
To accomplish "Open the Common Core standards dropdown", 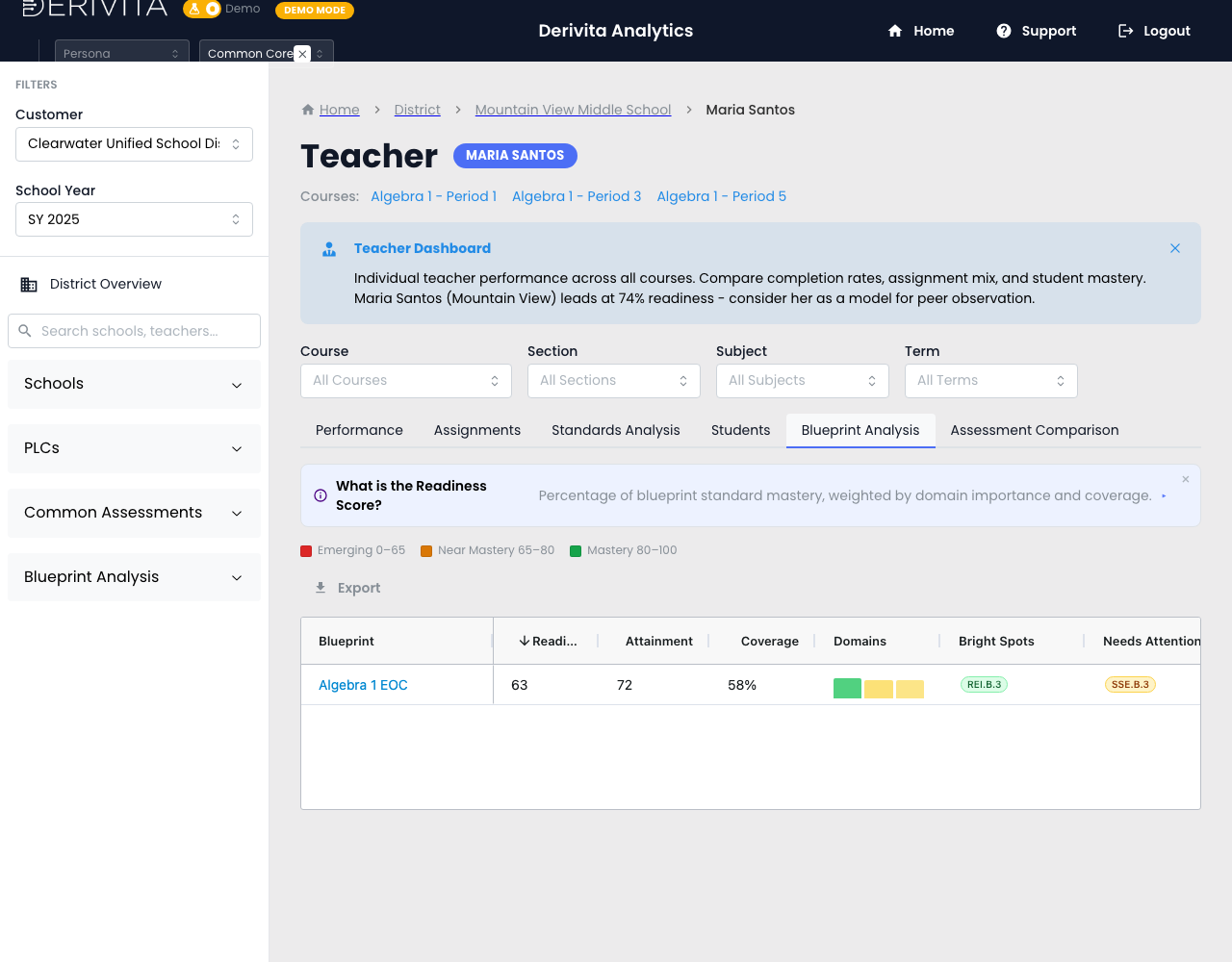I will tap(267, 52).
